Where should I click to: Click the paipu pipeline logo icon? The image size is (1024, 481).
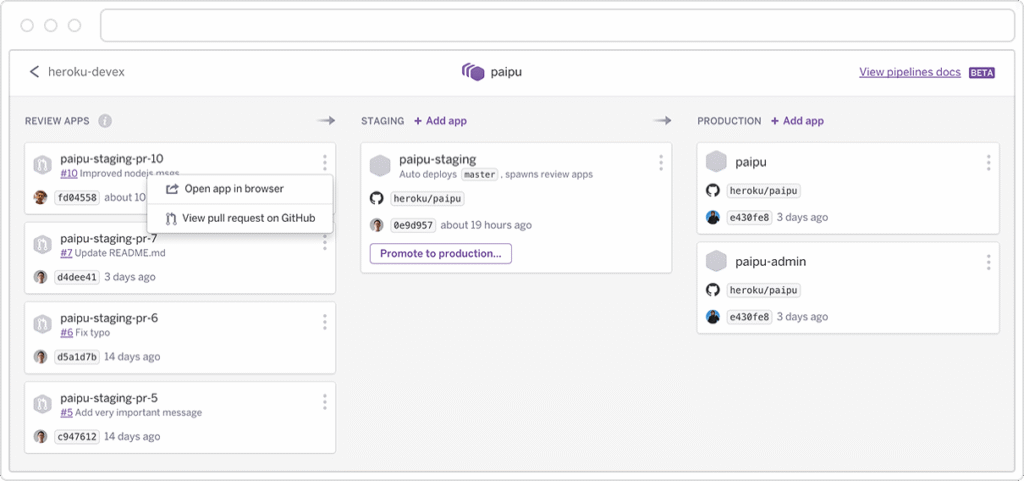coord(472,72)
